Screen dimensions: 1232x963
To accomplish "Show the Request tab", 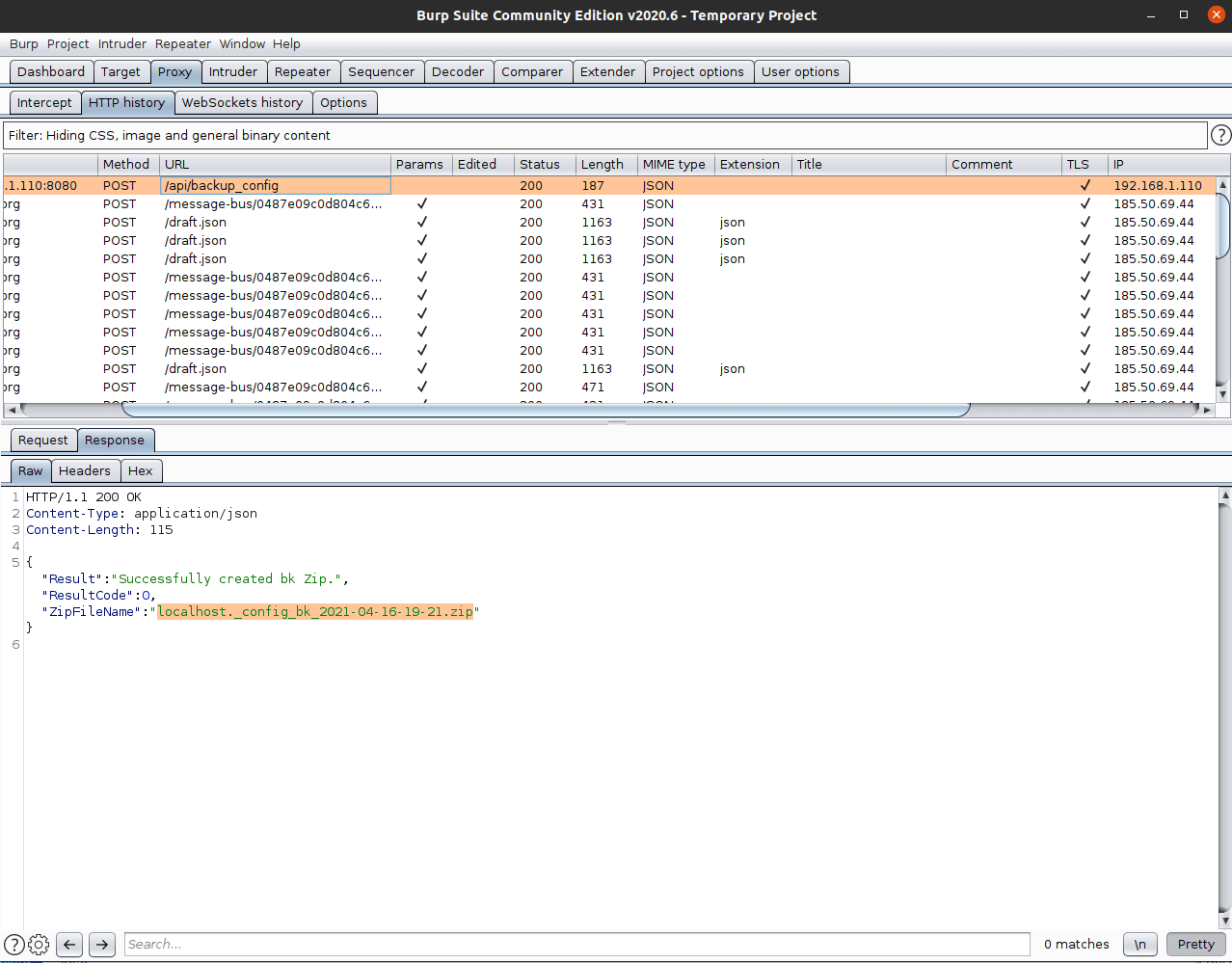I will pyautogui.click(x=43, y=441).
